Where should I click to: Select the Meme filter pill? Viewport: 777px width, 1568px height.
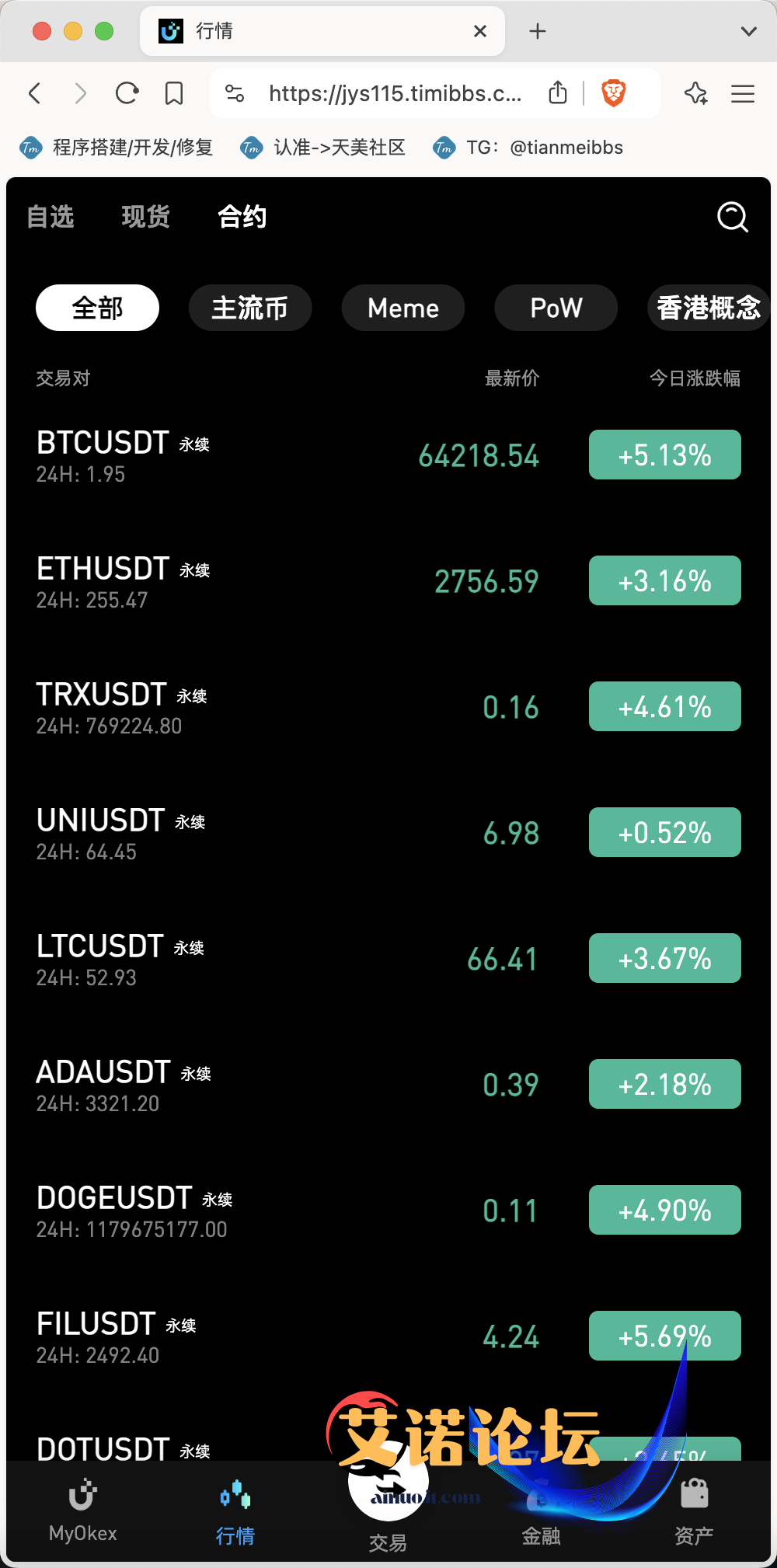(x=403, y=308)
